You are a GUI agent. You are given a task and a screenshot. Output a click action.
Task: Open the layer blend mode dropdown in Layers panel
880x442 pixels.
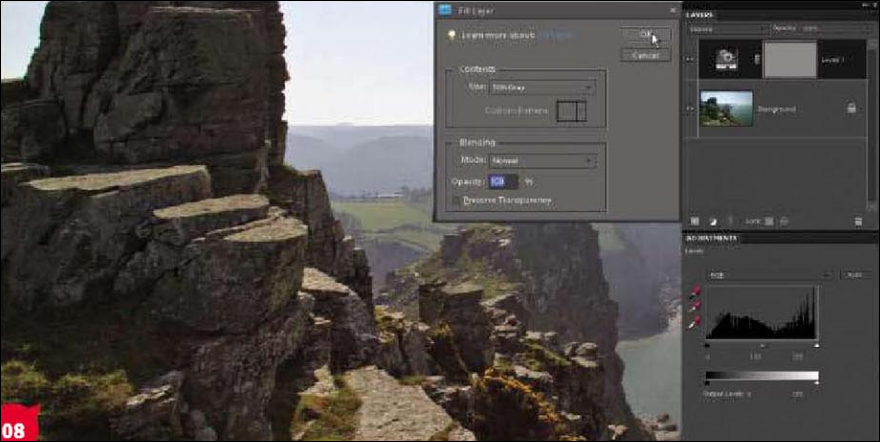pyautogui.click(x=727, y=29)
